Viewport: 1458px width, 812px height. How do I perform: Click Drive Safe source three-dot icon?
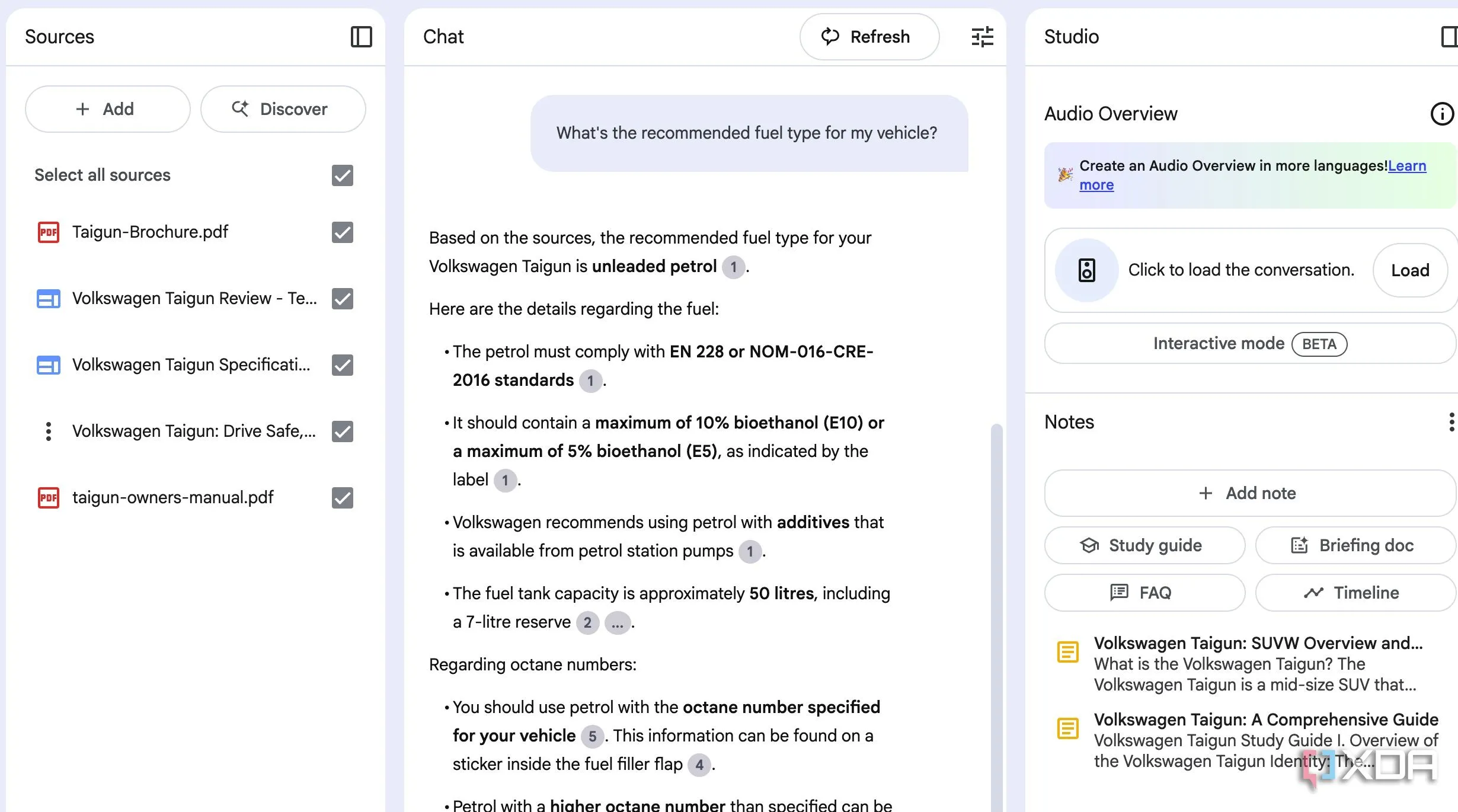48,431
